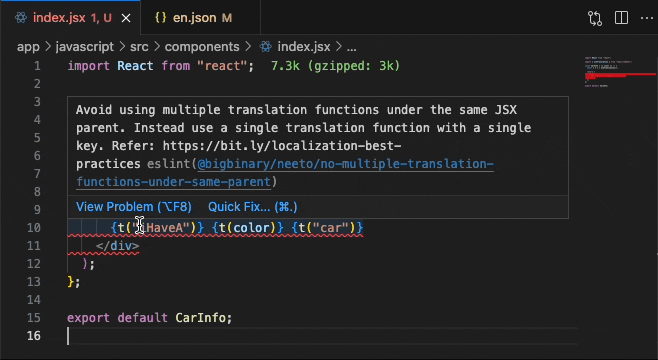658x360 pixels.
Task: Click the minimap code overview
Action: click(x=620, y=72)
